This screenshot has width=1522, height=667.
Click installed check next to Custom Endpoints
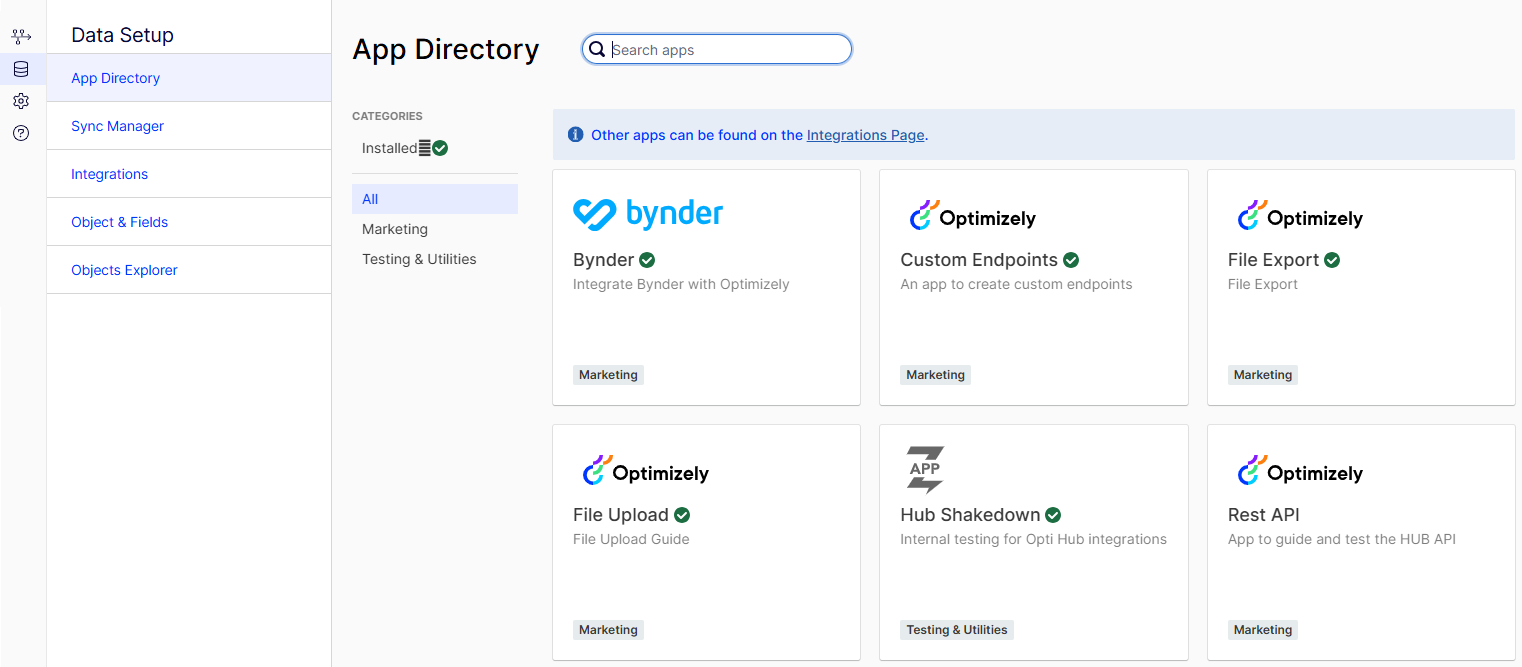1071,260
